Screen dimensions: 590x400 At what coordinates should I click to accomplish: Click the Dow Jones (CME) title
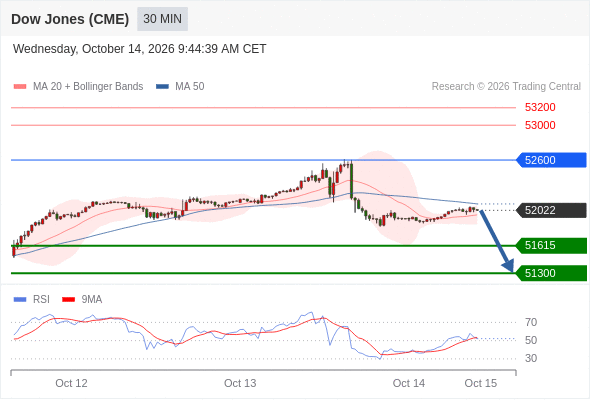pos(70,19)
